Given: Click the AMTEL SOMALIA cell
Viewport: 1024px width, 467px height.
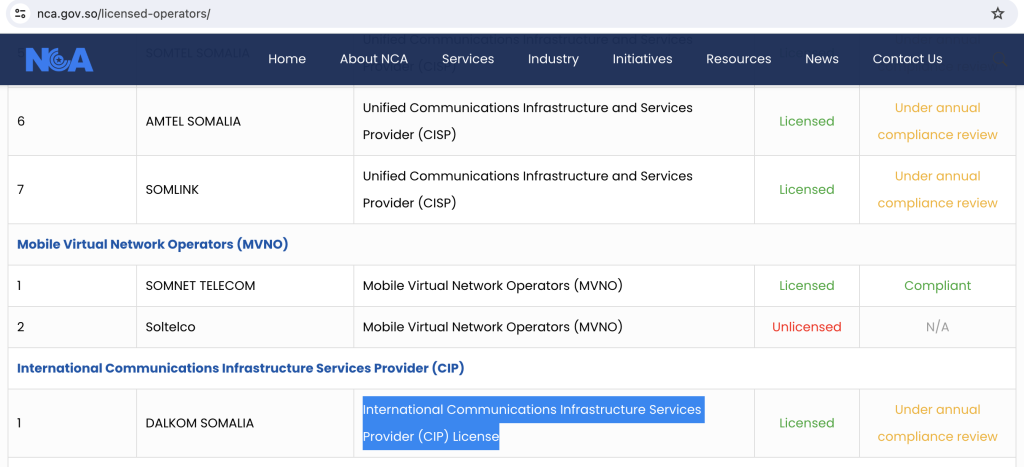Looking at the screenshot, I should pos(245,121).
